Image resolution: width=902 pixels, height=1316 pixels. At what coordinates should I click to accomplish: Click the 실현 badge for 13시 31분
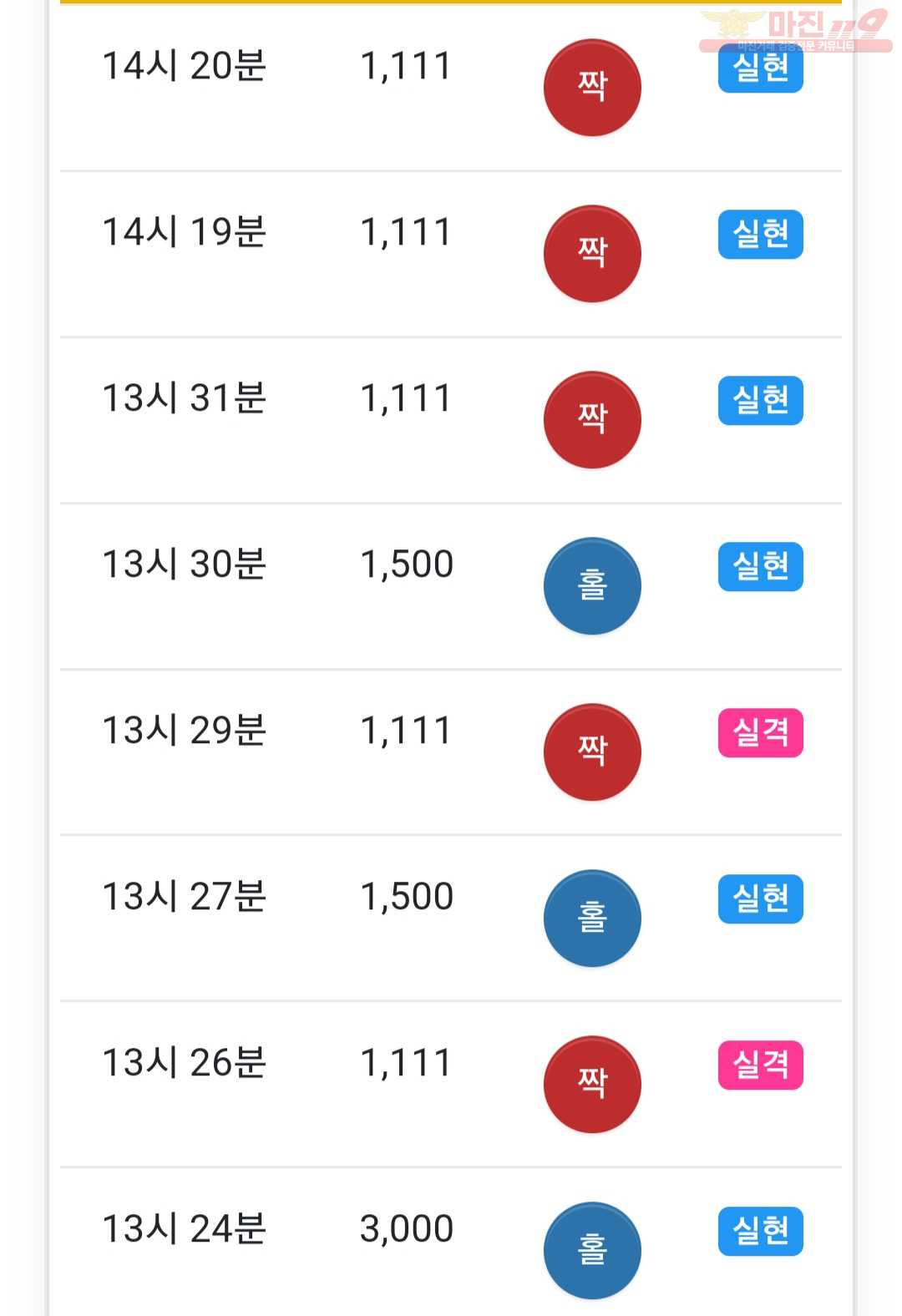[x=761, y=400]
